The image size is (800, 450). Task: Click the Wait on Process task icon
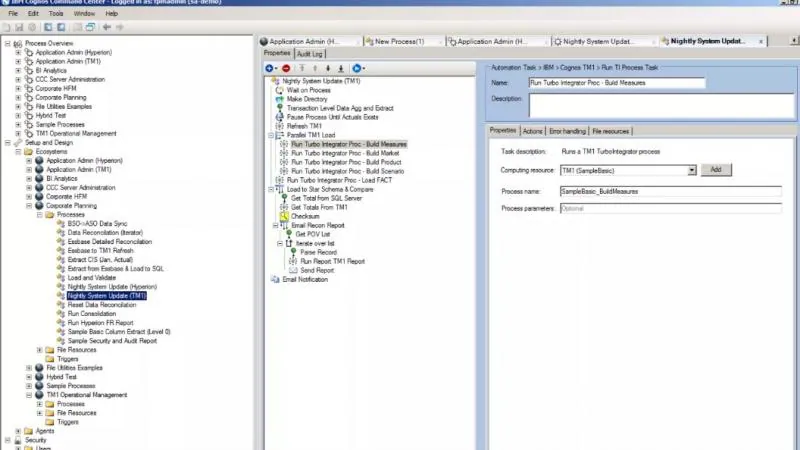[279, 90]
